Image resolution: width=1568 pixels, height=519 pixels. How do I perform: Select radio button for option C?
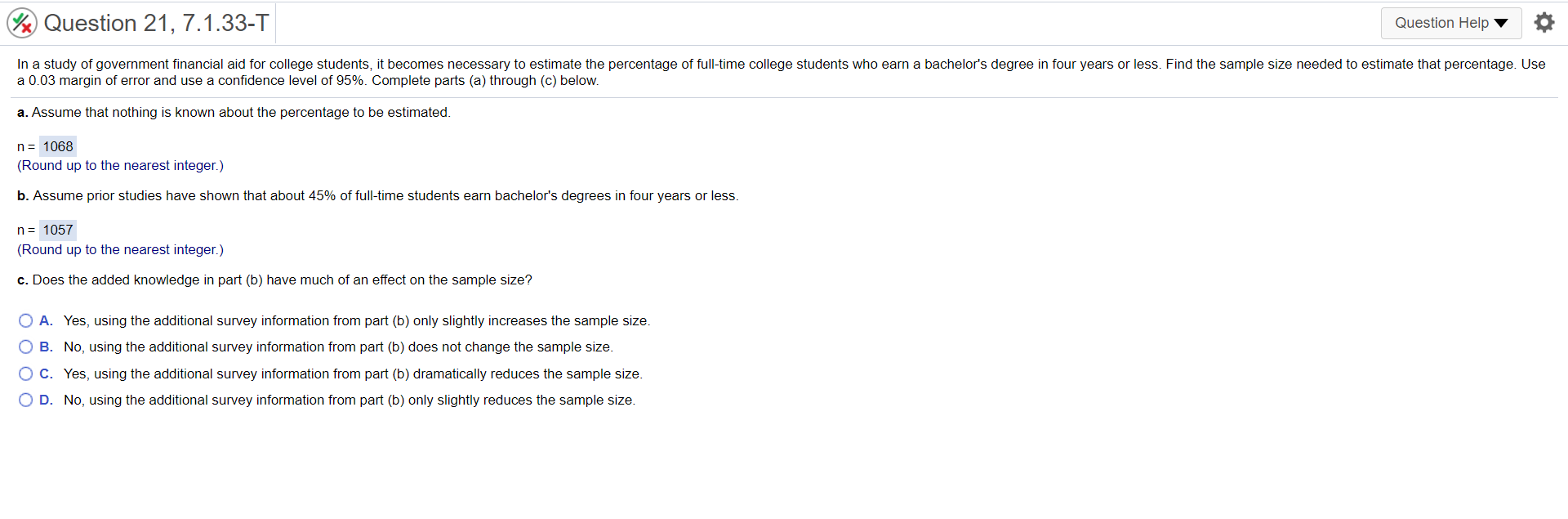click(x=26, y=374)
